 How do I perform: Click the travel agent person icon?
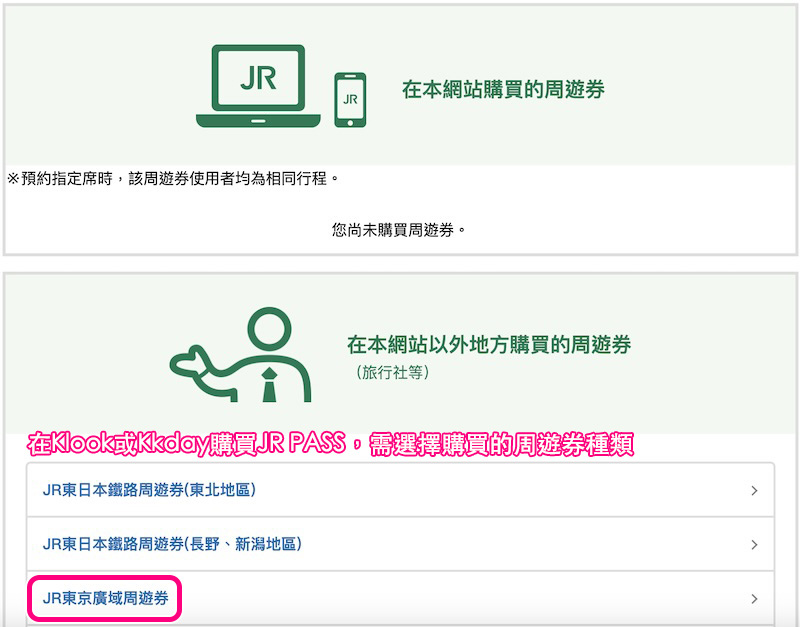(x=240, y=355)
